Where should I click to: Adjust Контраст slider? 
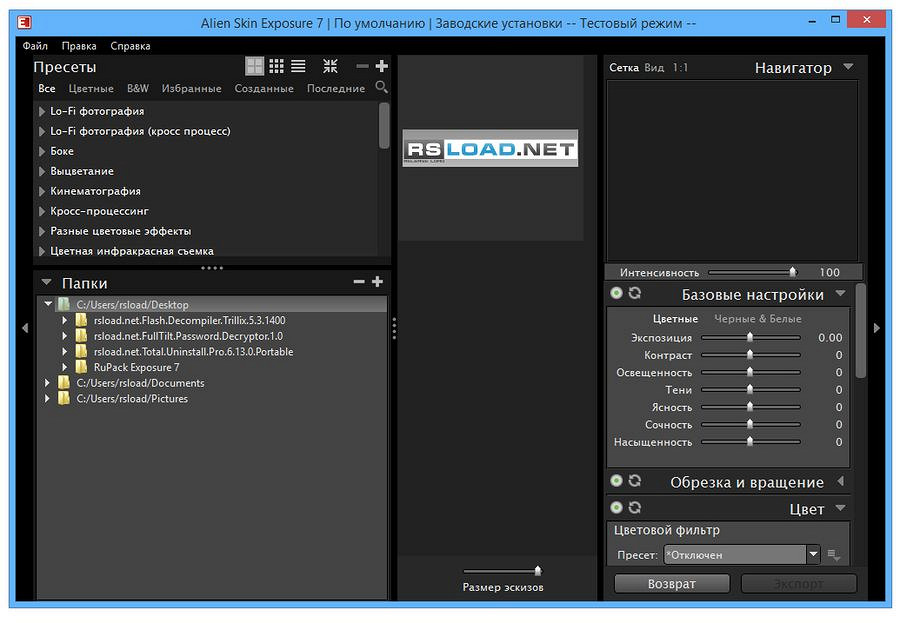(751, 355)
